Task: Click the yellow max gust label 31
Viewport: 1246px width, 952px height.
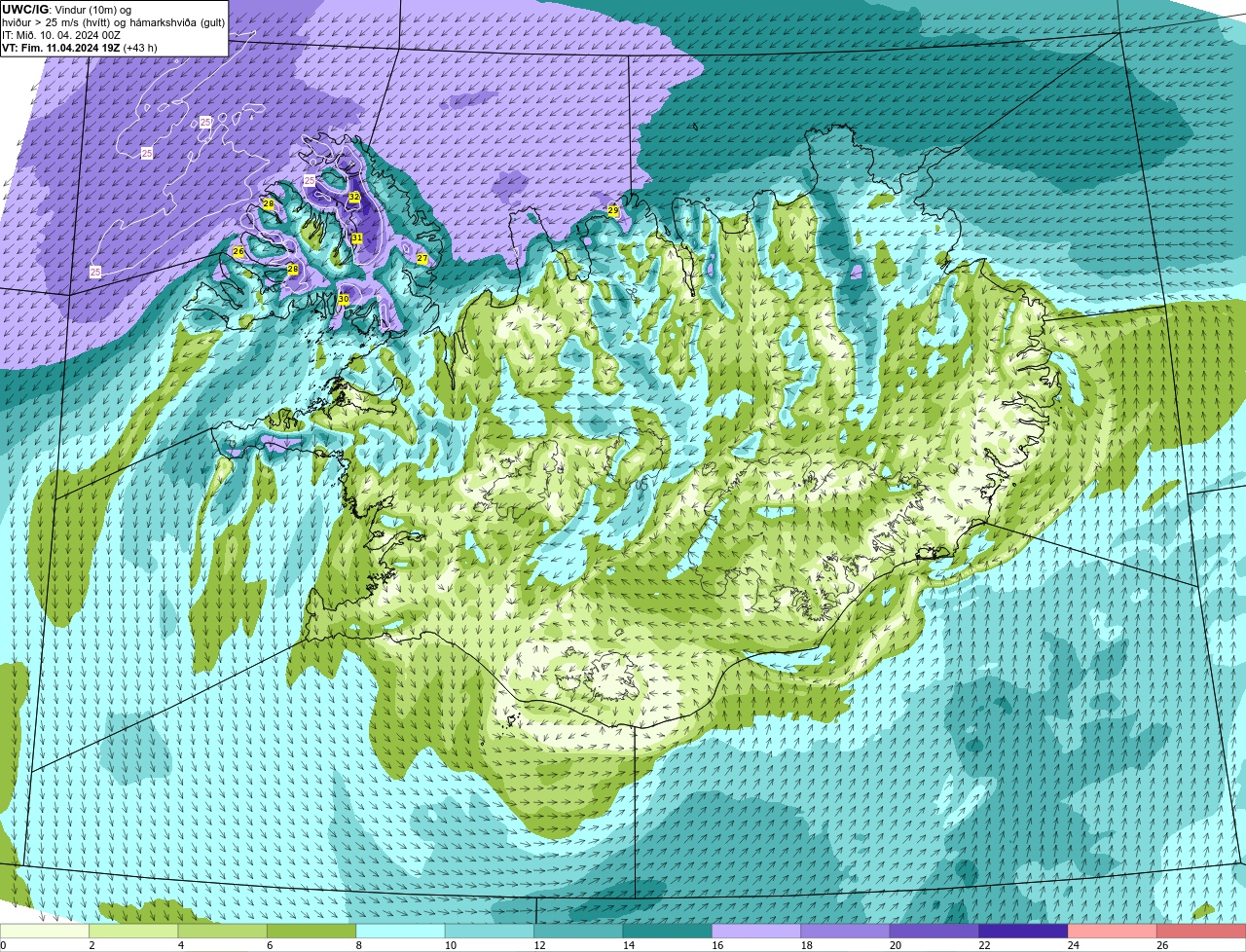Action: pos(357,238)
